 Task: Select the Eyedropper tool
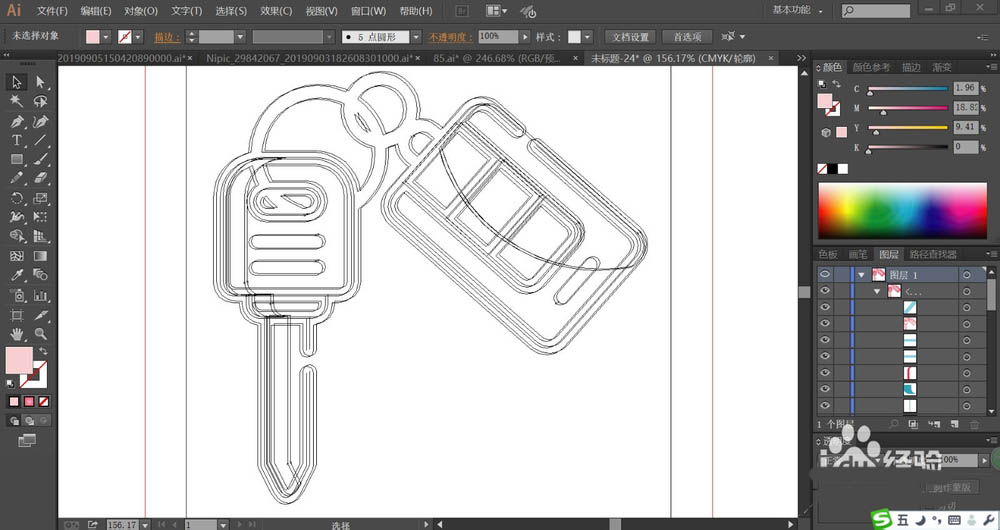point(17,275)
